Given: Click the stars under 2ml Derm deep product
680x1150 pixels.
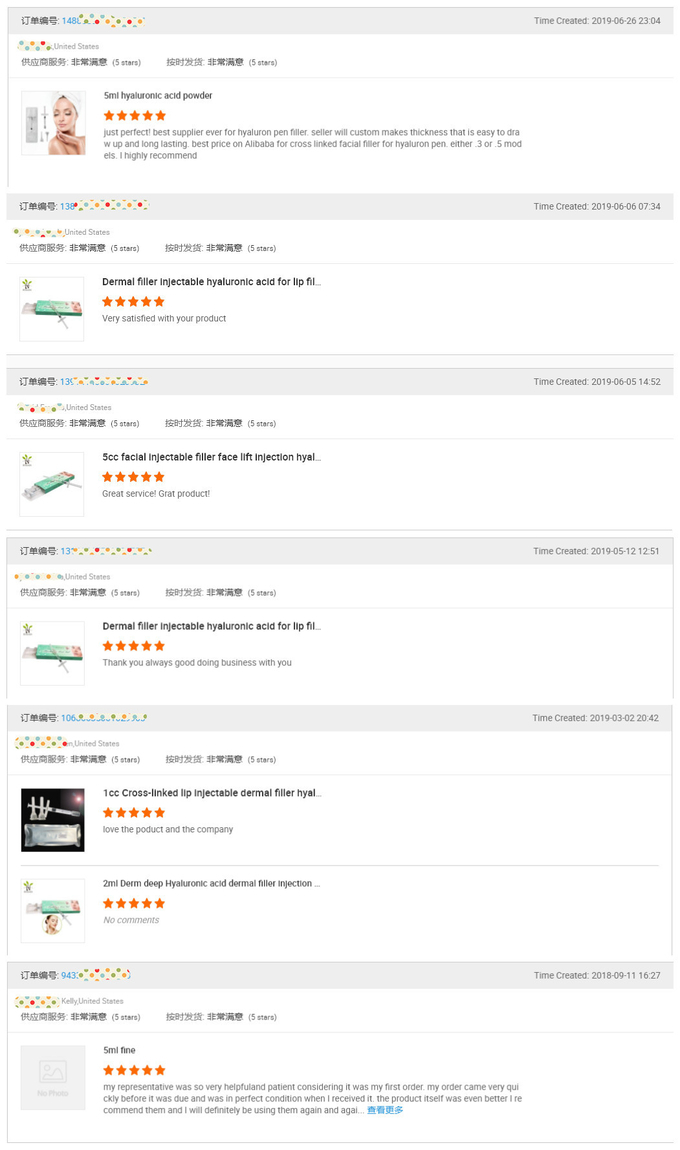Looking at the screenshot, I should tap(134, 903).
